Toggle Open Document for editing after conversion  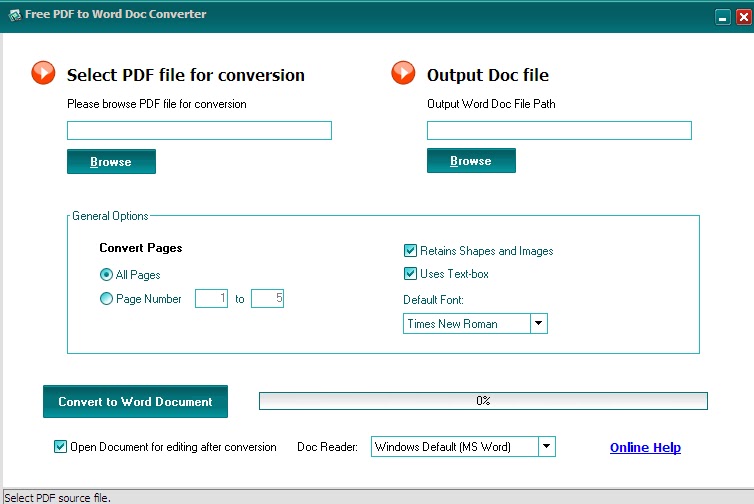point(60,447)
